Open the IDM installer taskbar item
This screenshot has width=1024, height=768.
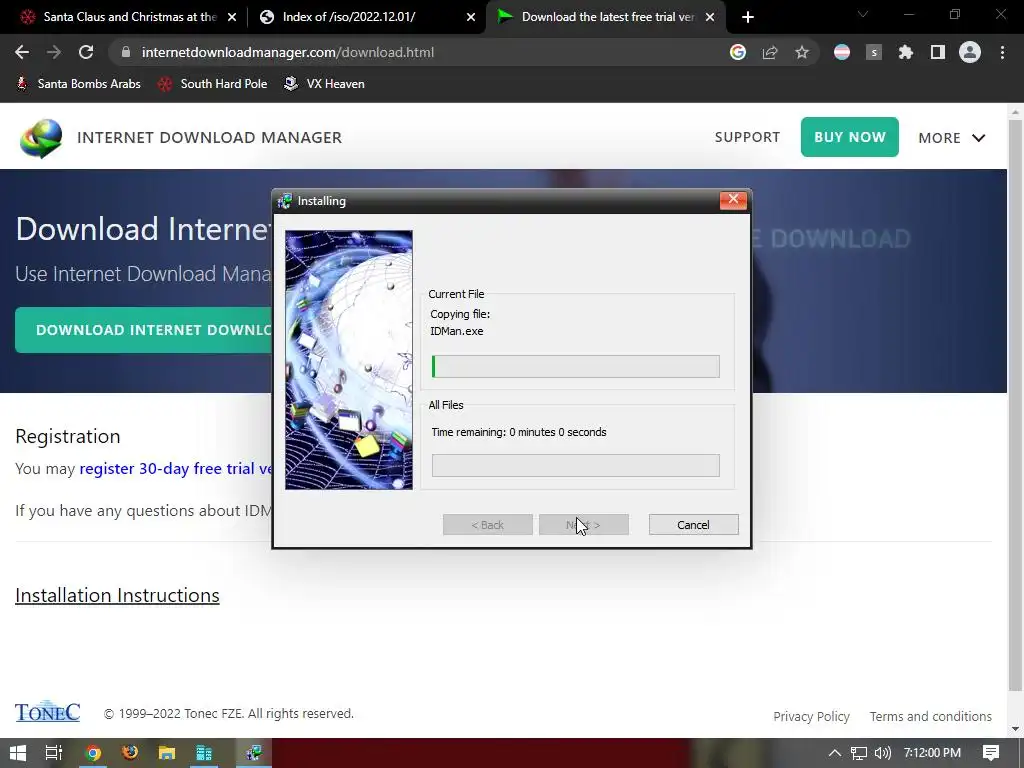[x=253, y=753]
